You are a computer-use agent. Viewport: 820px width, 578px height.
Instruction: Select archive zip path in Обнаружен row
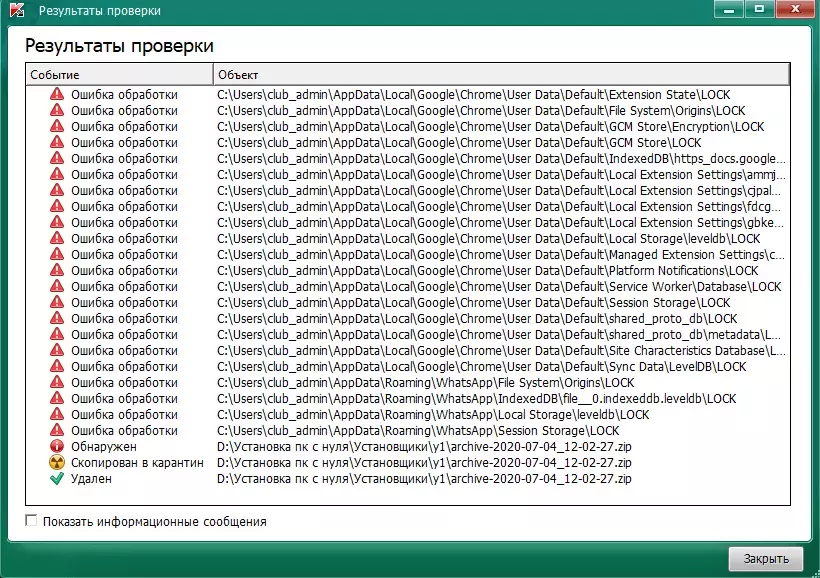pyautogui.click(x=424, y=447)
